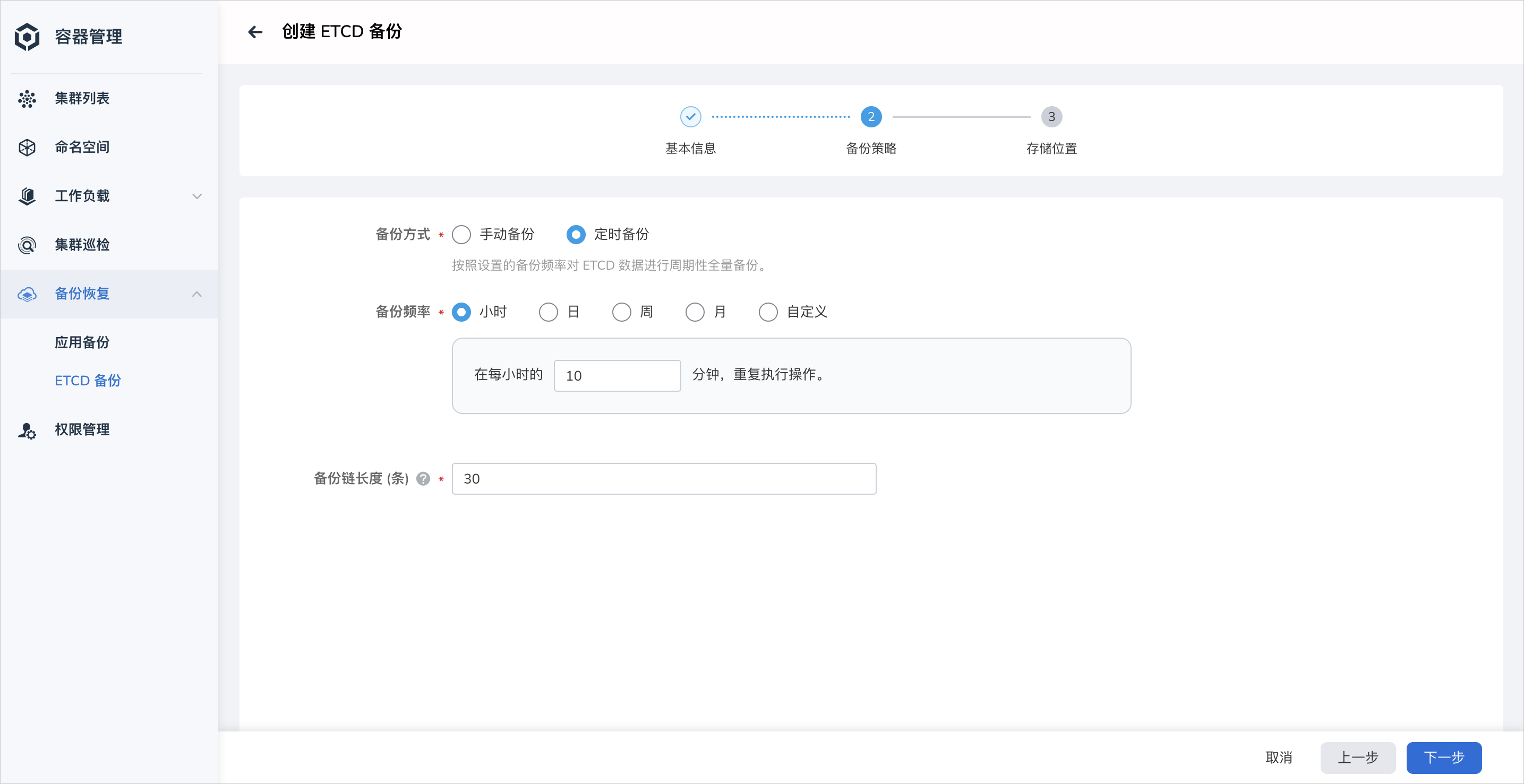The image size is (1524, 784).
Task: Click the 备份策略 step label
Action: pos(871,149)
